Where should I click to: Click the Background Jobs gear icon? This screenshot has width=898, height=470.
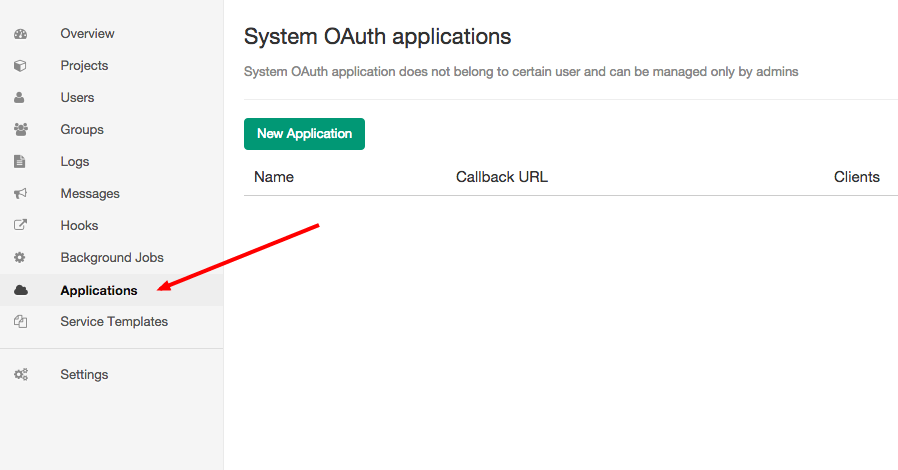[x=20, y=258]
